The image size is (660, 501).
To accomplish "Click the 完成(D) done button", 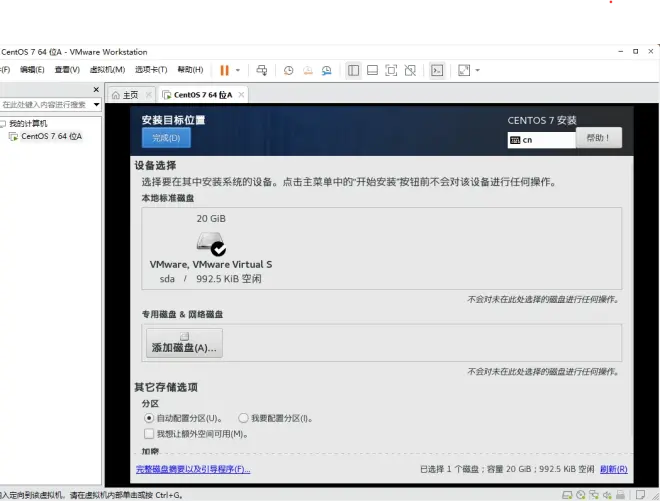I will tap(166, 138).
